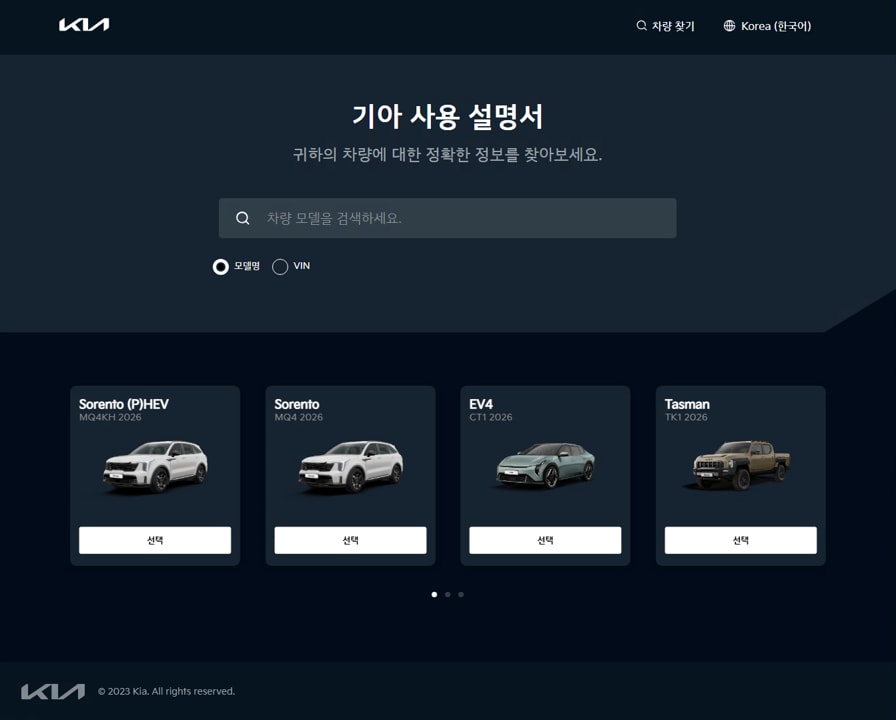Select the VIN radio button
This screenshot has height=720, width=896.
tap(280, 267)
